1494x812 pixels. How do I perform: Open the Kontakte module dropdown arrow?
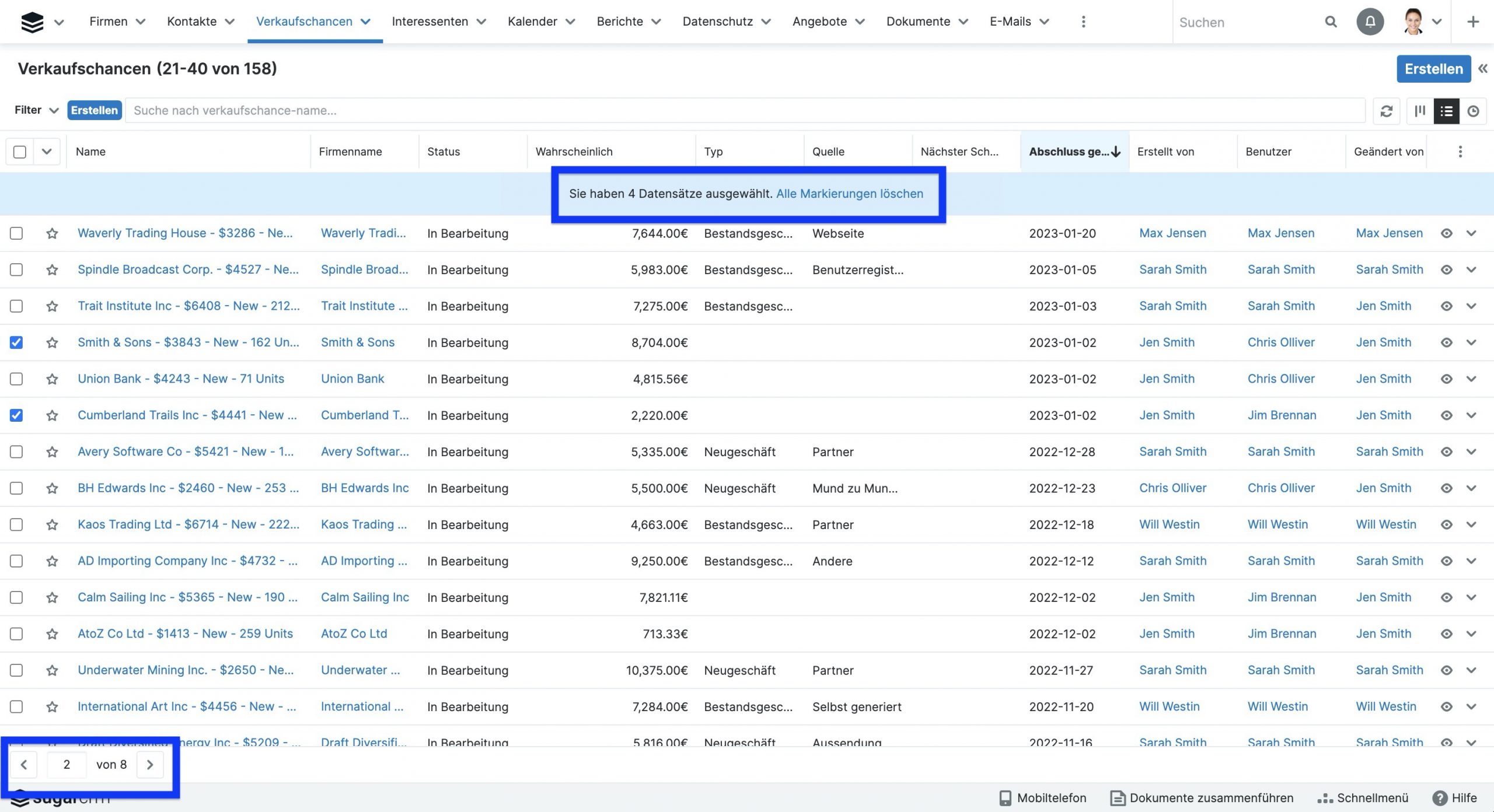pyautogui.click(x=230, y=22)
